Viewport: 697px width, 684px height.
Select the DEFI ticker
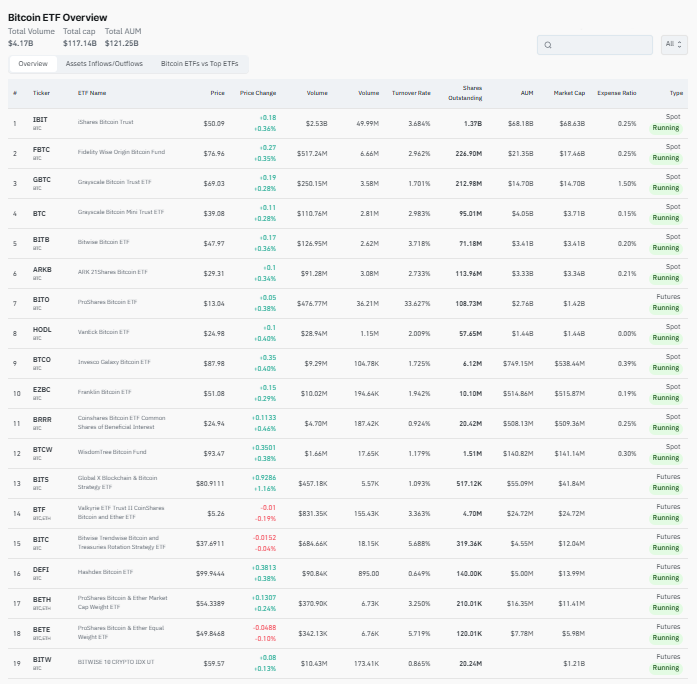click(x=41, y=569)
